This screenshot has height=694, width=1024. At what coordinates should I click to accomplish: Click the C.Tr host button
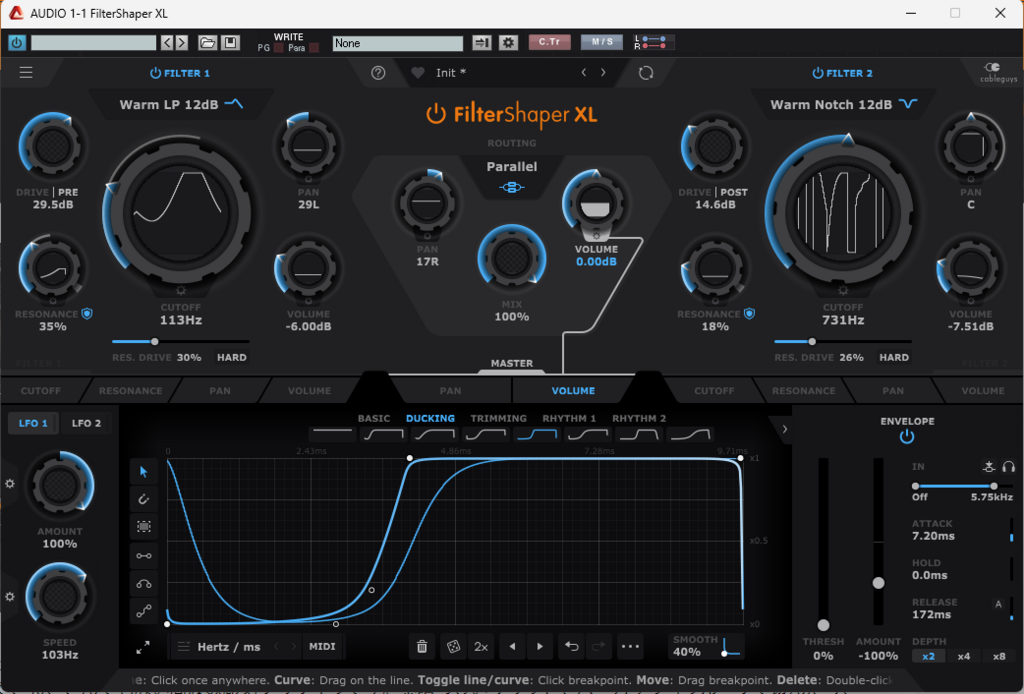pos(549,42)
